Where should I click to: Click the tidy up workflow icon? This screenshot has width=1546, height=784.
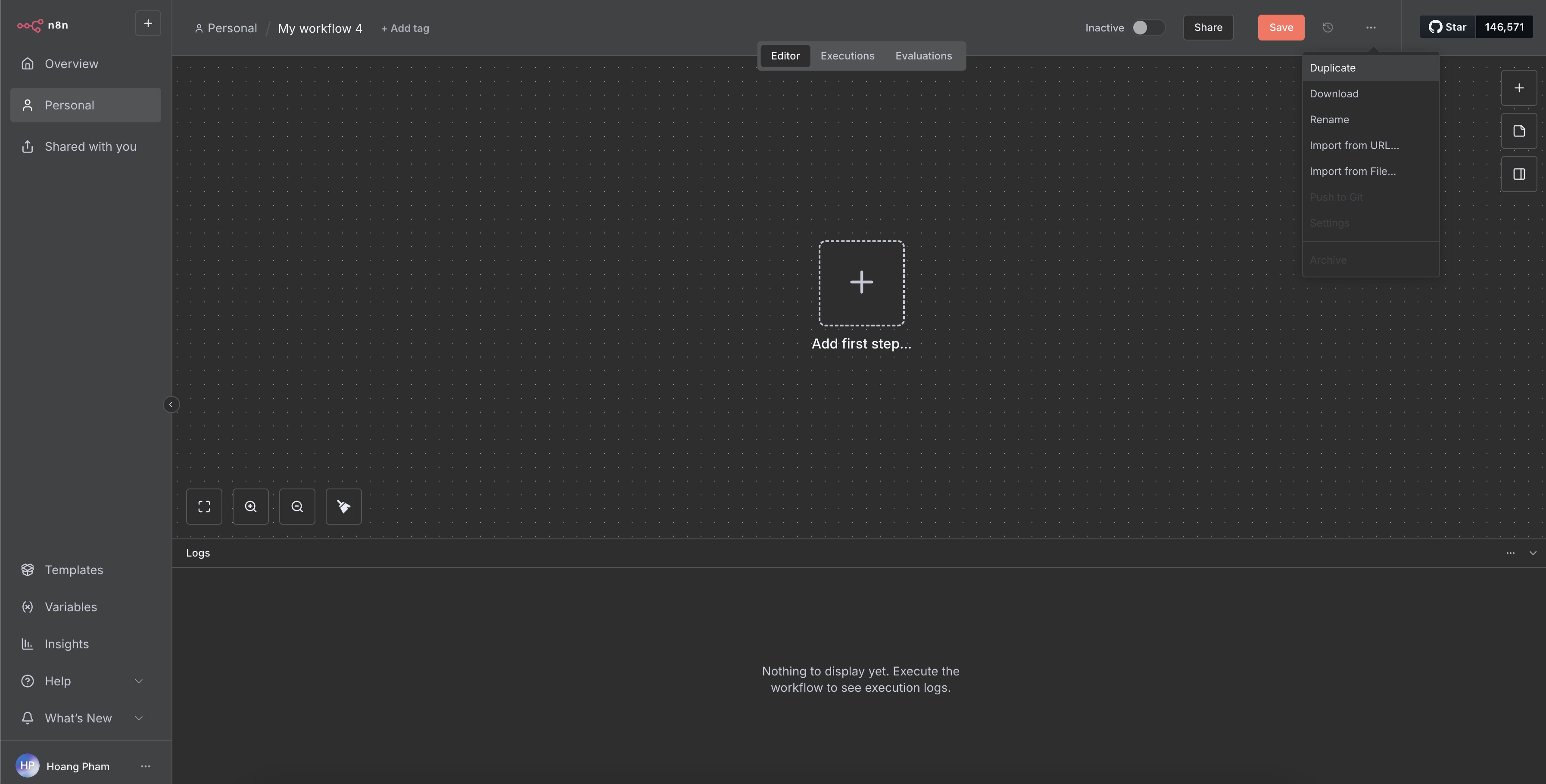click(x=343, y=506)
